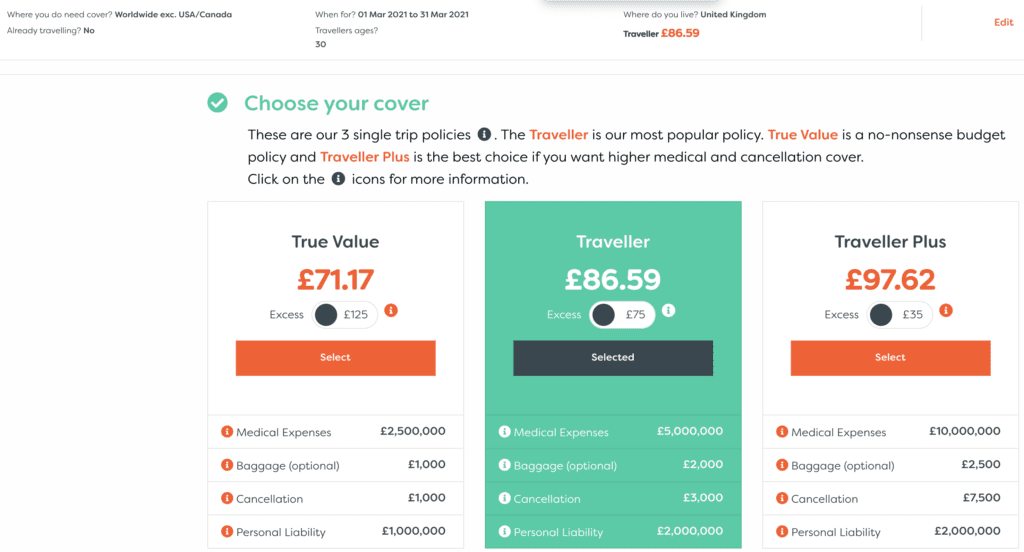This screenshot has height=552, width=1024.
Task: Toggle the Traveller £75 excess switch
Action: pos(619,315)
